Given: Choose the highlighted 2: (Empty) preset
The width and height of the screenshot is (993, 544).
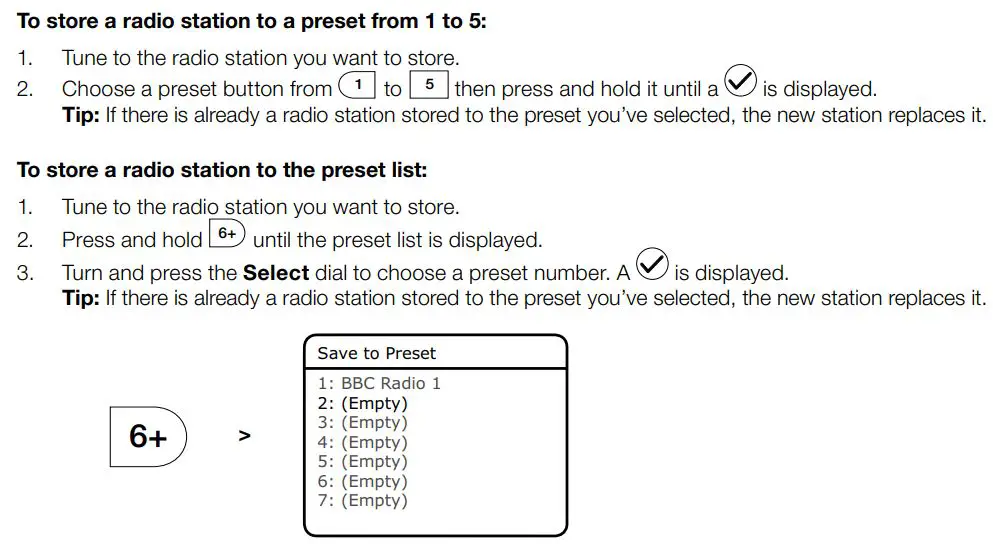Looking at the screenshot, I should point(362,403).
